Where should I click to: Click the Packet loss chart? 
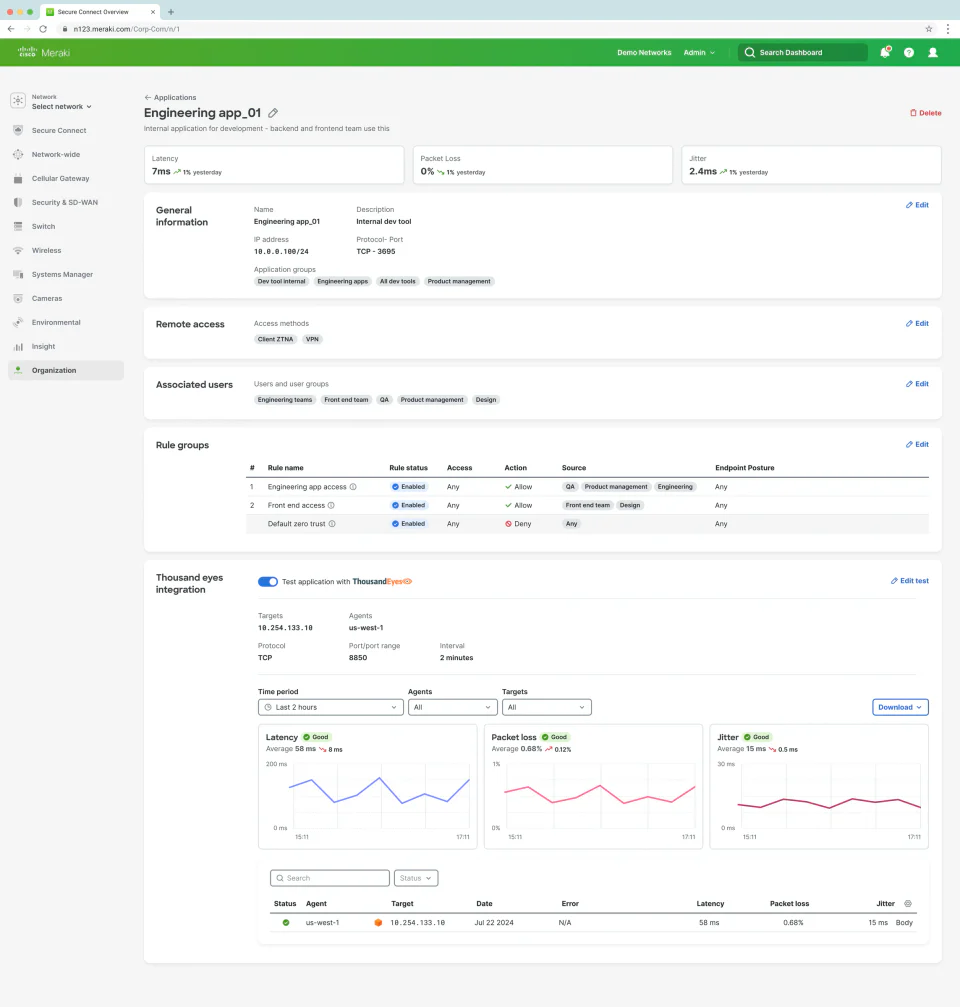pyautogui.click(x=593, y=787)
